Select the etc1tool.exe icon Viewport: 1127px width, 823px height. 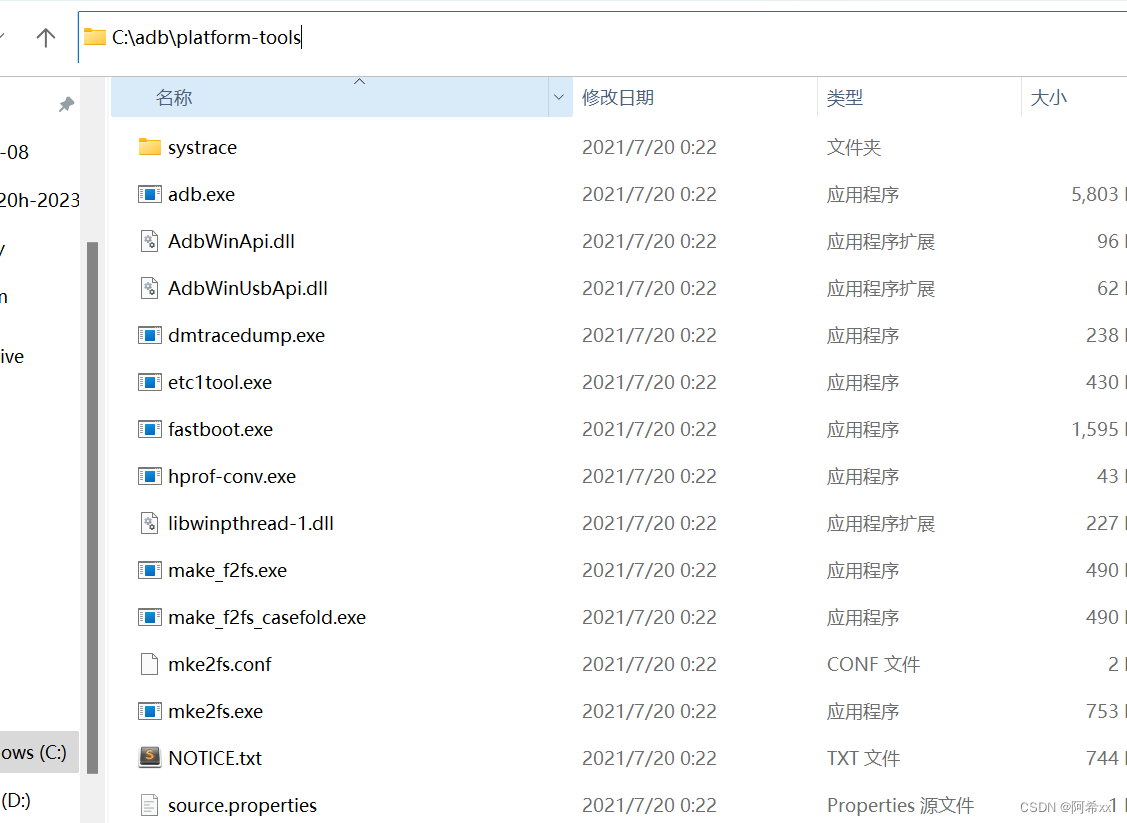150,382
